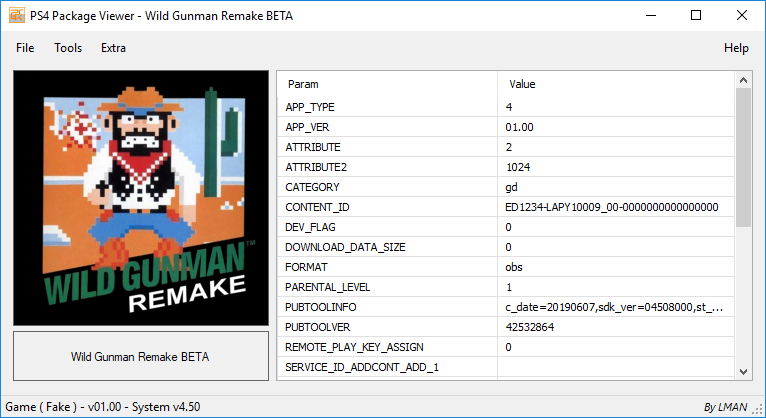This screenshot has height=418, width=766.
Task: Click the scrollbar down arrow
Action: 743,372
